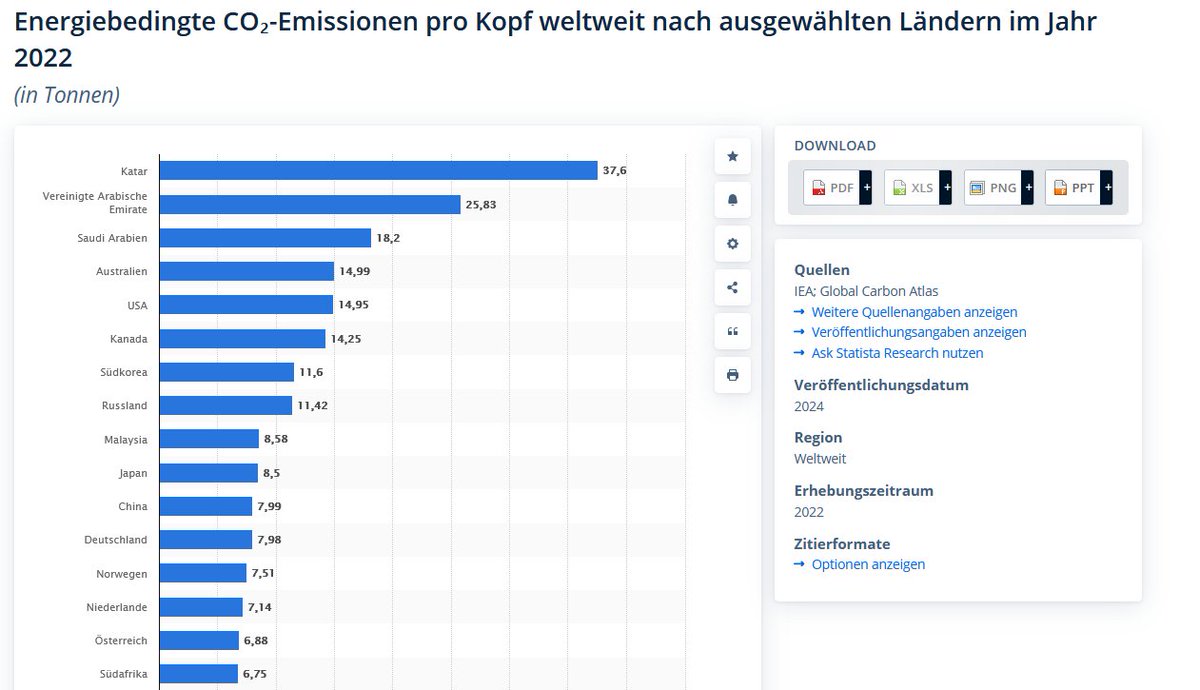Screen dimensions: 1200x690
Task: Click the value label 8,58
Action: pos(276,439)
